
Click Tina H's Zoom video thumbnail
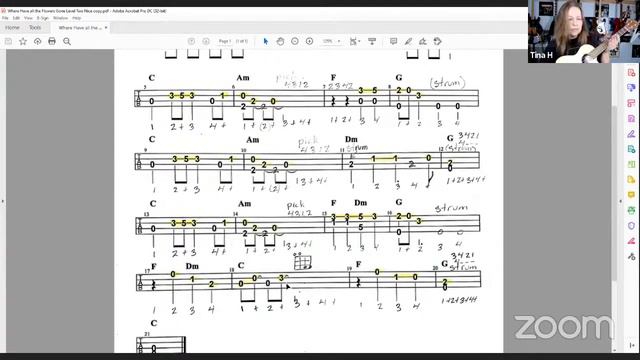(x=584, y=31)
